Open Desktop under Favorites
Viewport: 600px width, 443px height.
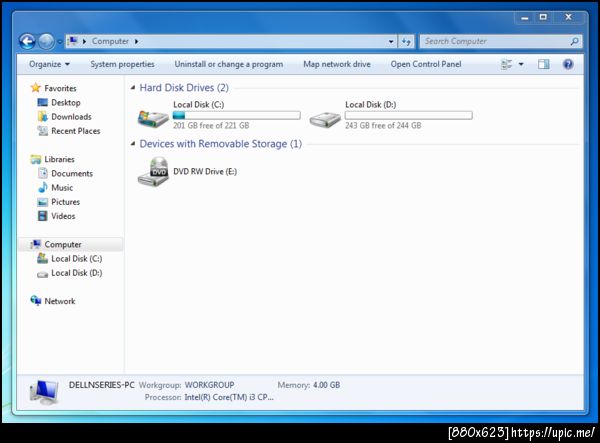click(66, 103)
